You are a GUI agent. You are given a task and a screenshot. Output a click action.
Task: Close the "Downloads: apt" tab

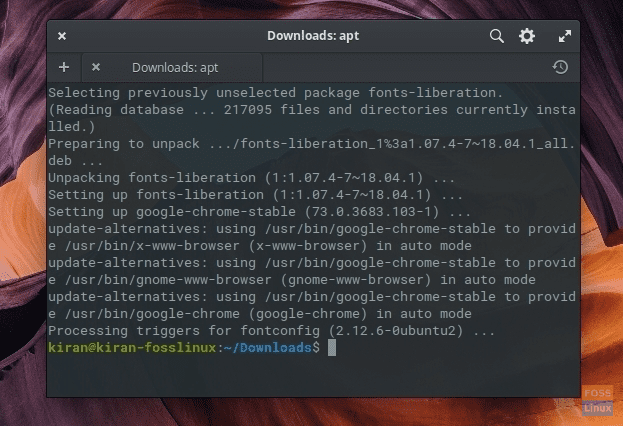(x=96, y=67)
